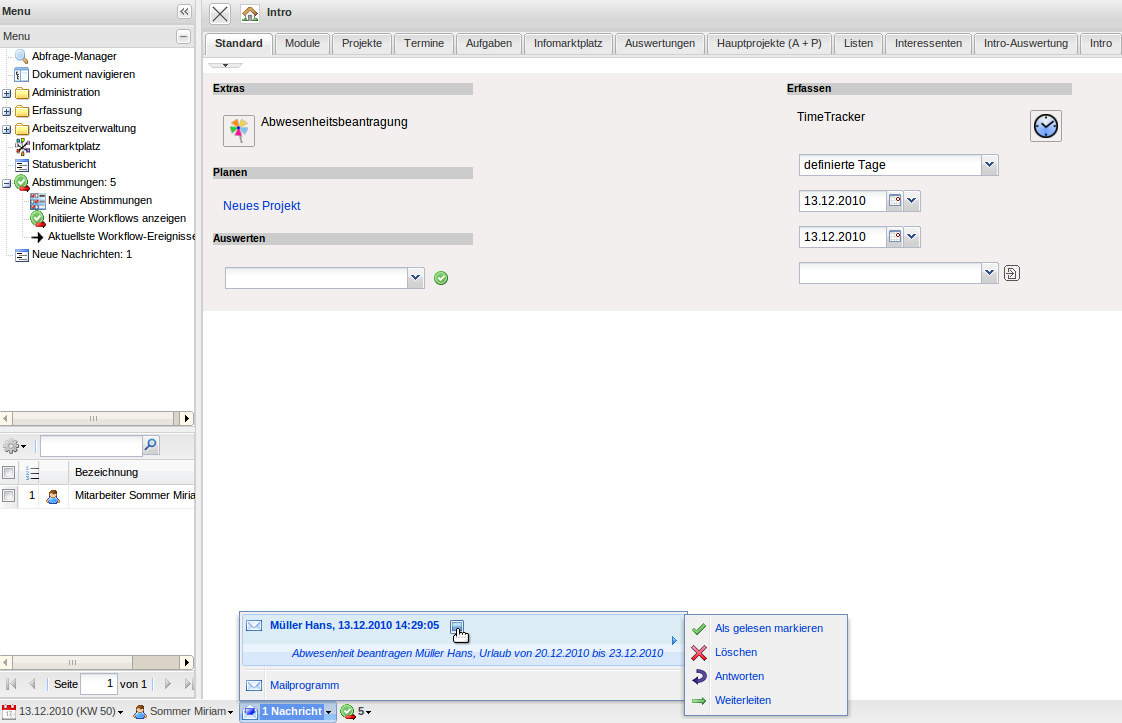Expand the Administration folder in tree

[x=7, y=93]
